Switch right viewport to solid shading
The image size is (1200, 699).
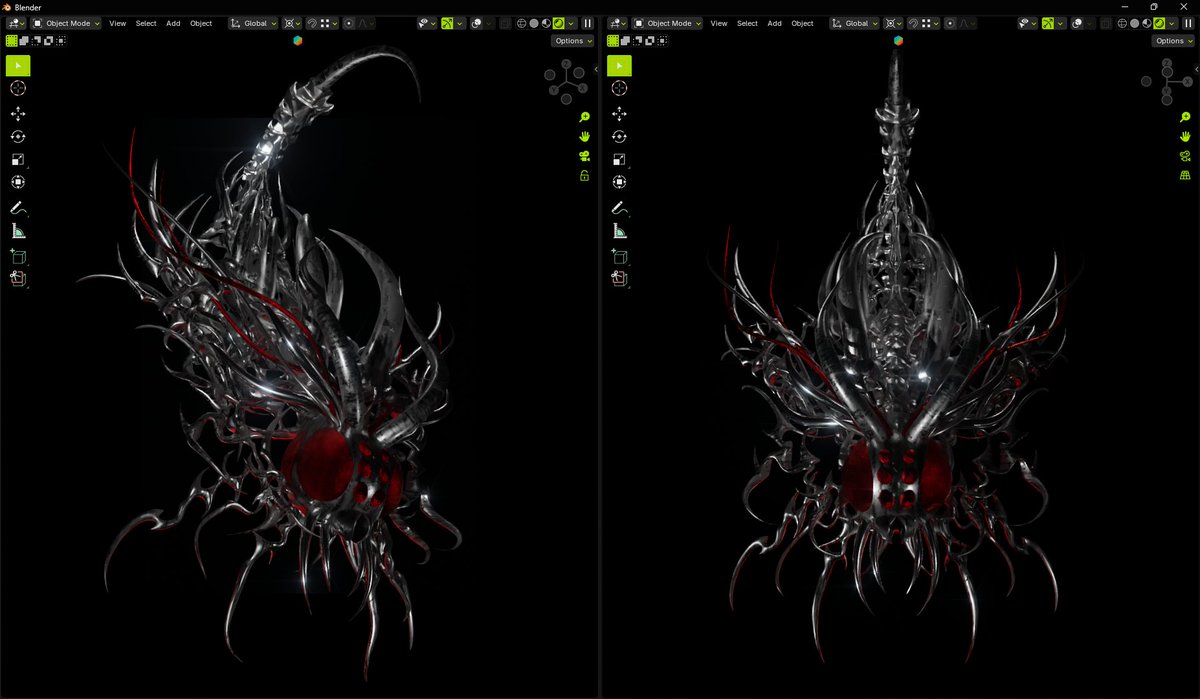(1134, 23)
